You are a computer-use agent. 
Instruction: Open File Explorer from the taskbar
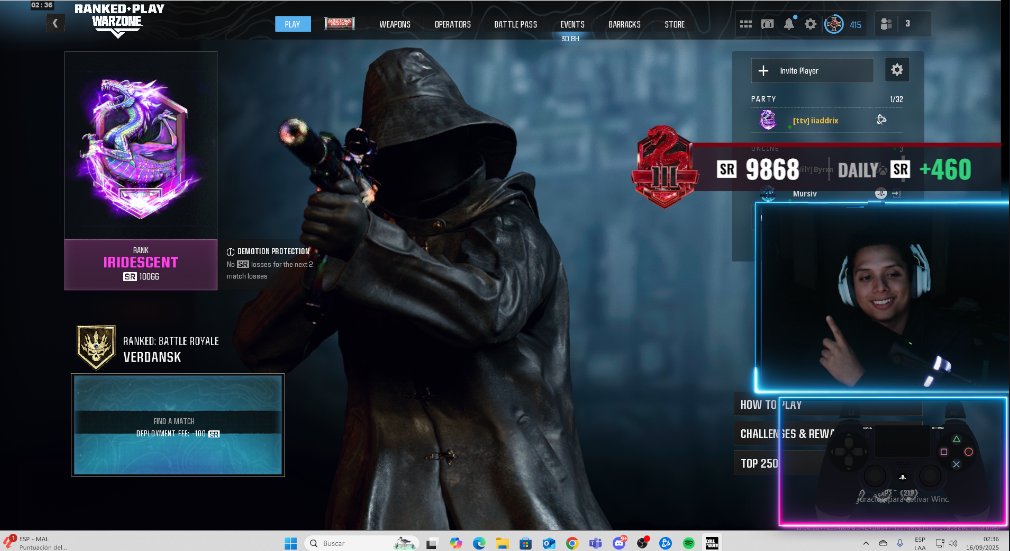coord(502,543)
